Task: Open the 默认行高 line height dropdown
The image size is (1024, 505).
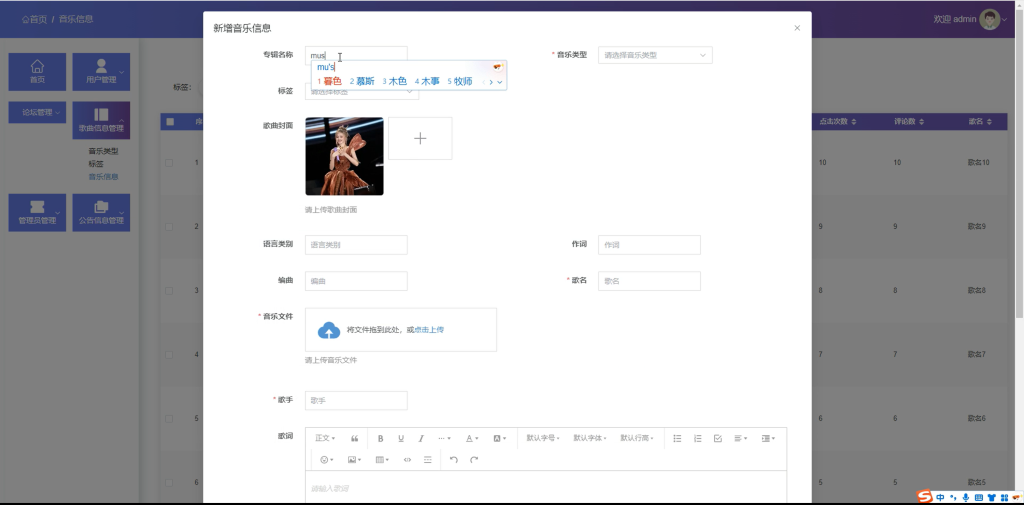Action: tap(637, 438)
